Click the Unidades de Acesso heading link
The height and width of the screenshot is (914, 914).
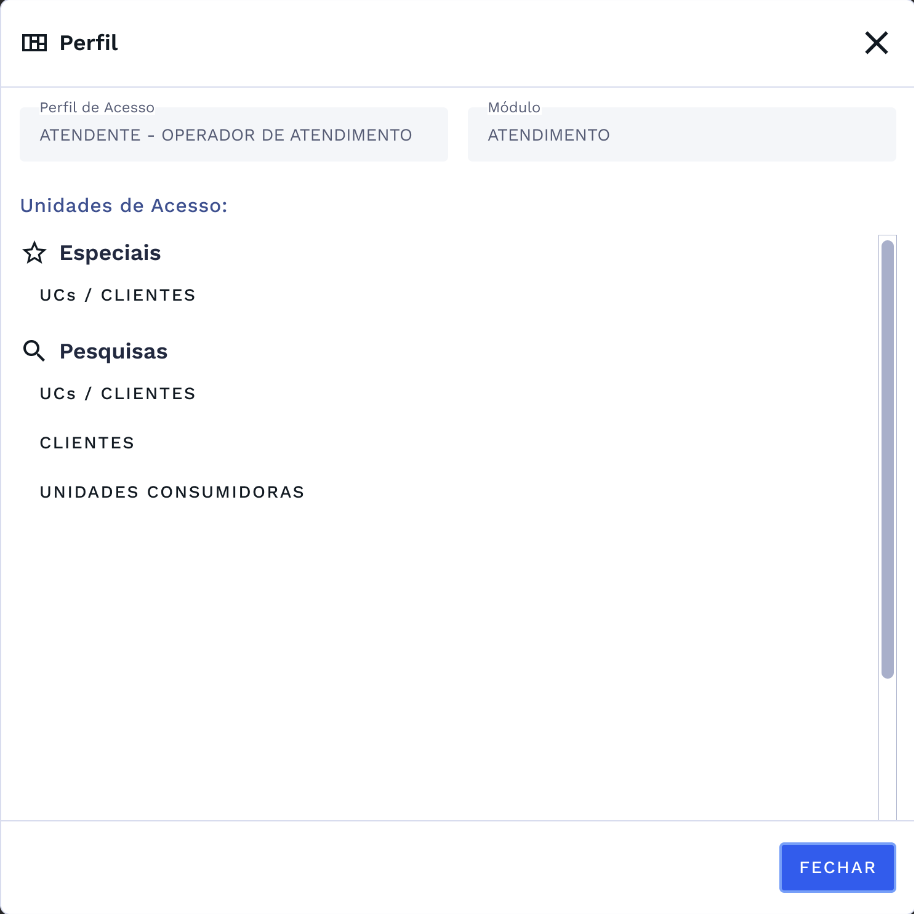pos(124,205)
